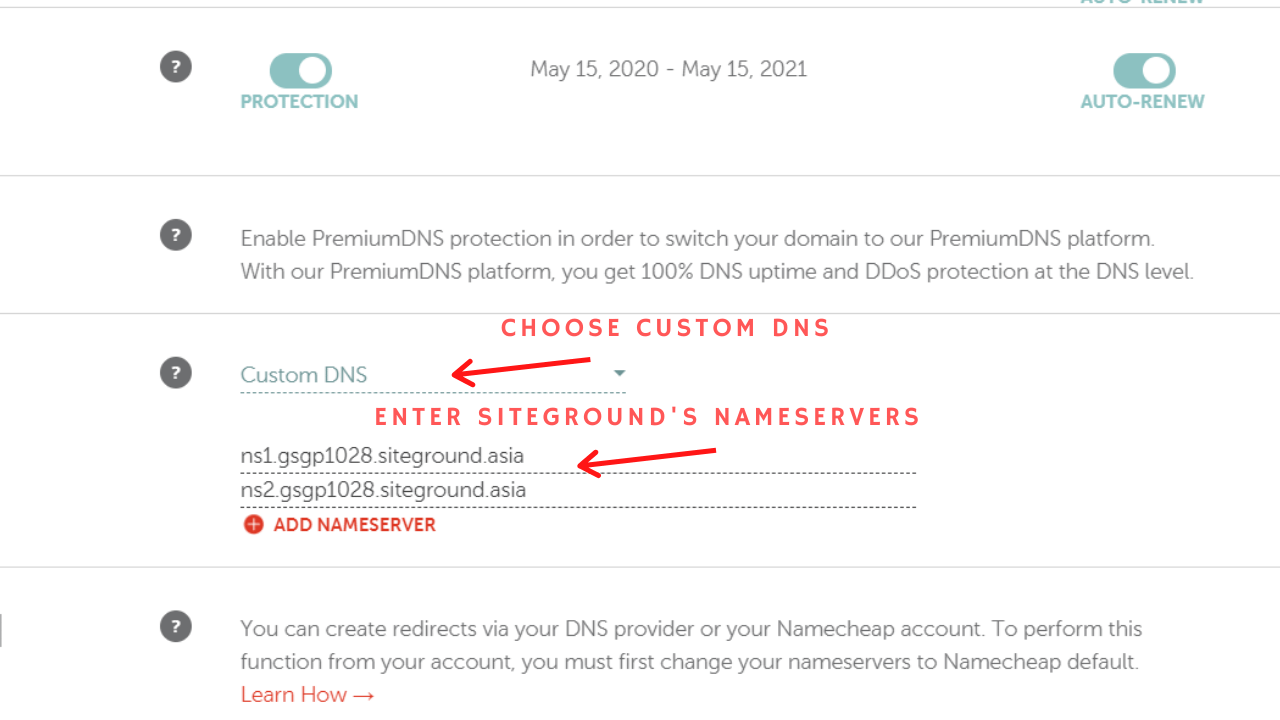Click the Enter SiteGround's Nameservers annotation
1280x720 pixels.
[x=647, y=417]
